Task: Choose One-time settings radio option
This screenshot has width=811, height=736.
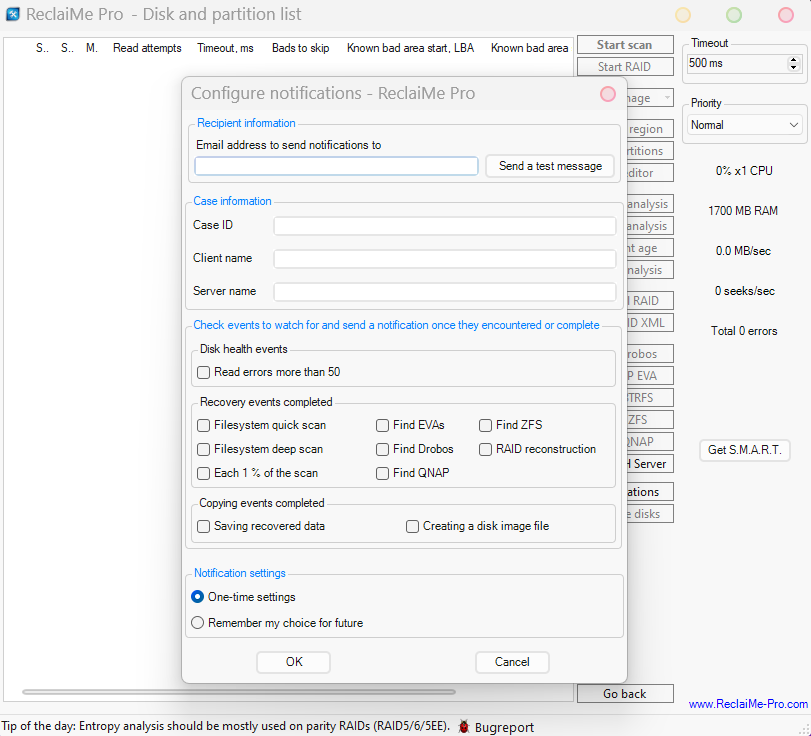Action: (198, 597)
